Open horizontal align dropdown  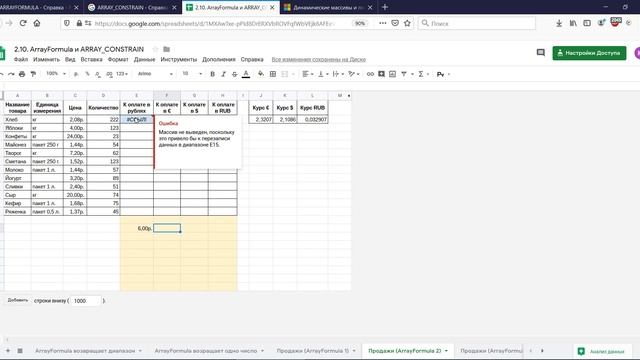[308, 74]
